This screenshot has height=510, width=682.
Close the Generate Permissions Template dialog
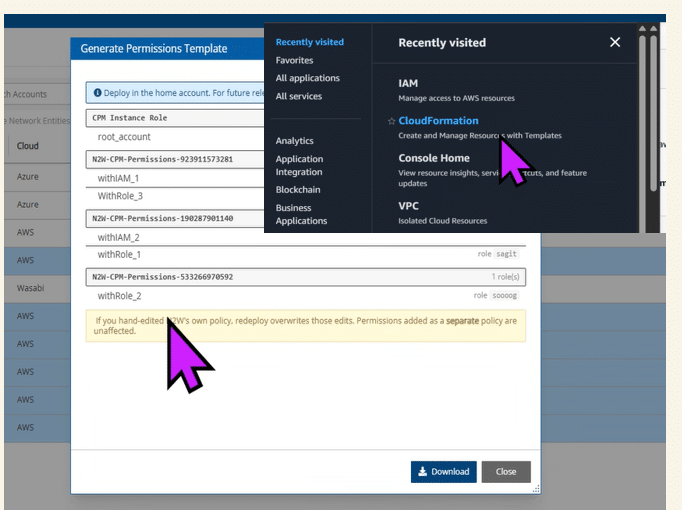(x=506, y=472)
